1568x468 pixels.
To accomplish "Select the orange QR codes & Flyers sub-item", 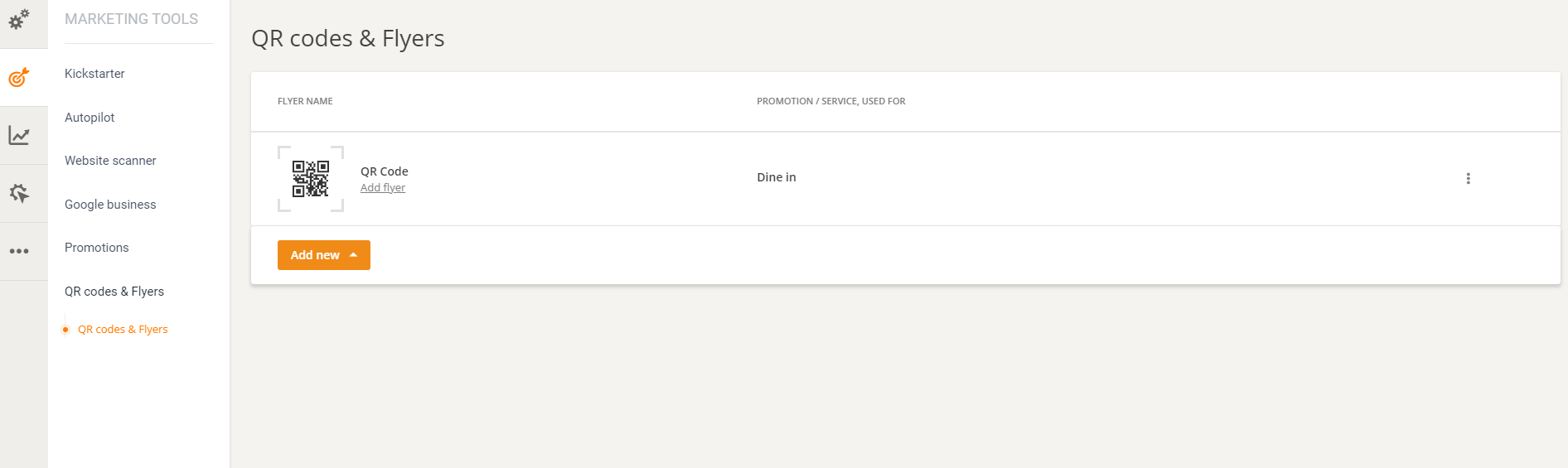I will click(x=123, y=330).
